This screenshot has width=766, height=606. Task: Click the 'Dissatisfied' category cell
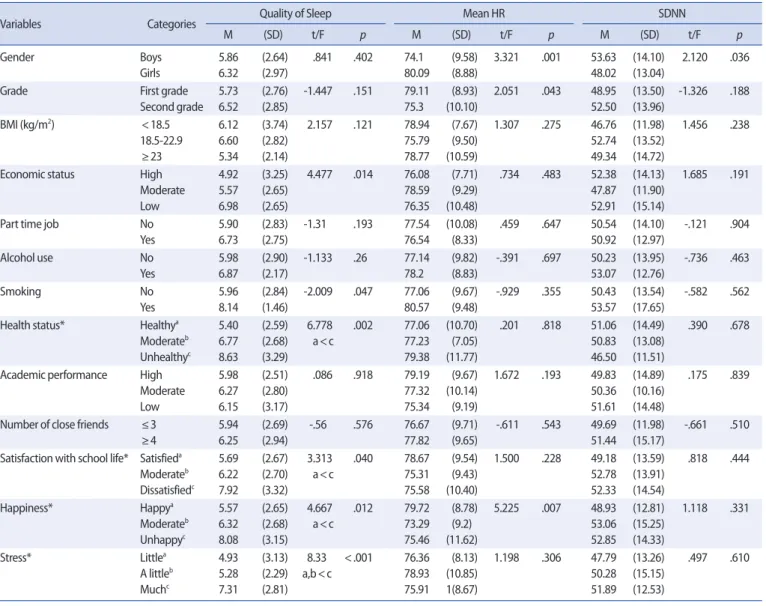click(167, 490)
